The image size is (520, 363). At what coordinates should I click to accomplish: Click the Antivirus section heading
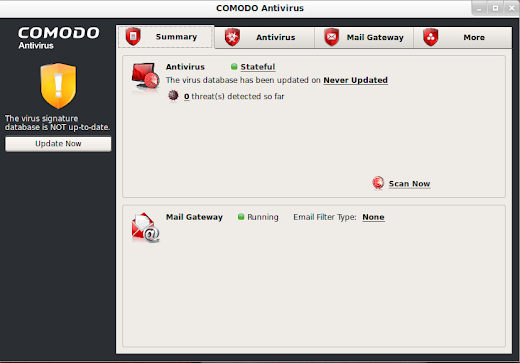[x=185, y=67]
